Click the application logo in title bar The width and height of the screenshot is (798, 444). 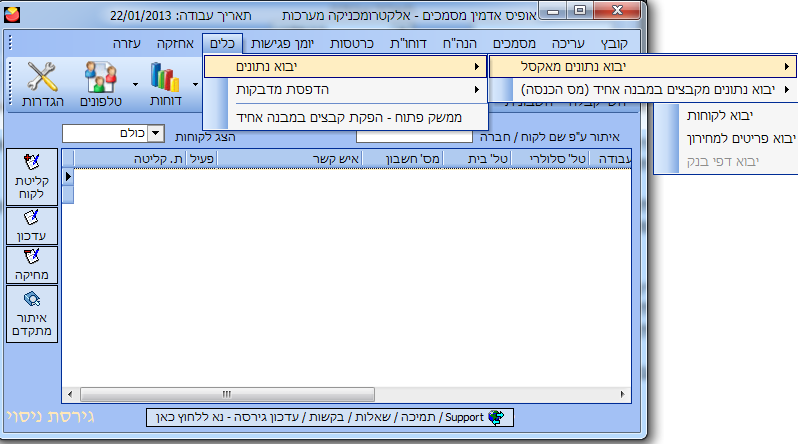(12, 15)
